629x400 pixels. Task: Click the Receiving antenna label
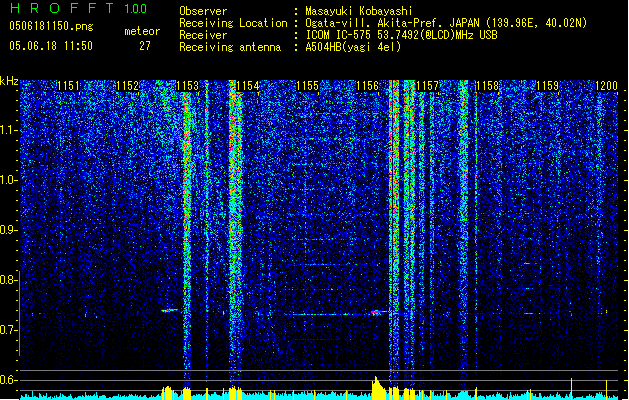pos(230,47)
